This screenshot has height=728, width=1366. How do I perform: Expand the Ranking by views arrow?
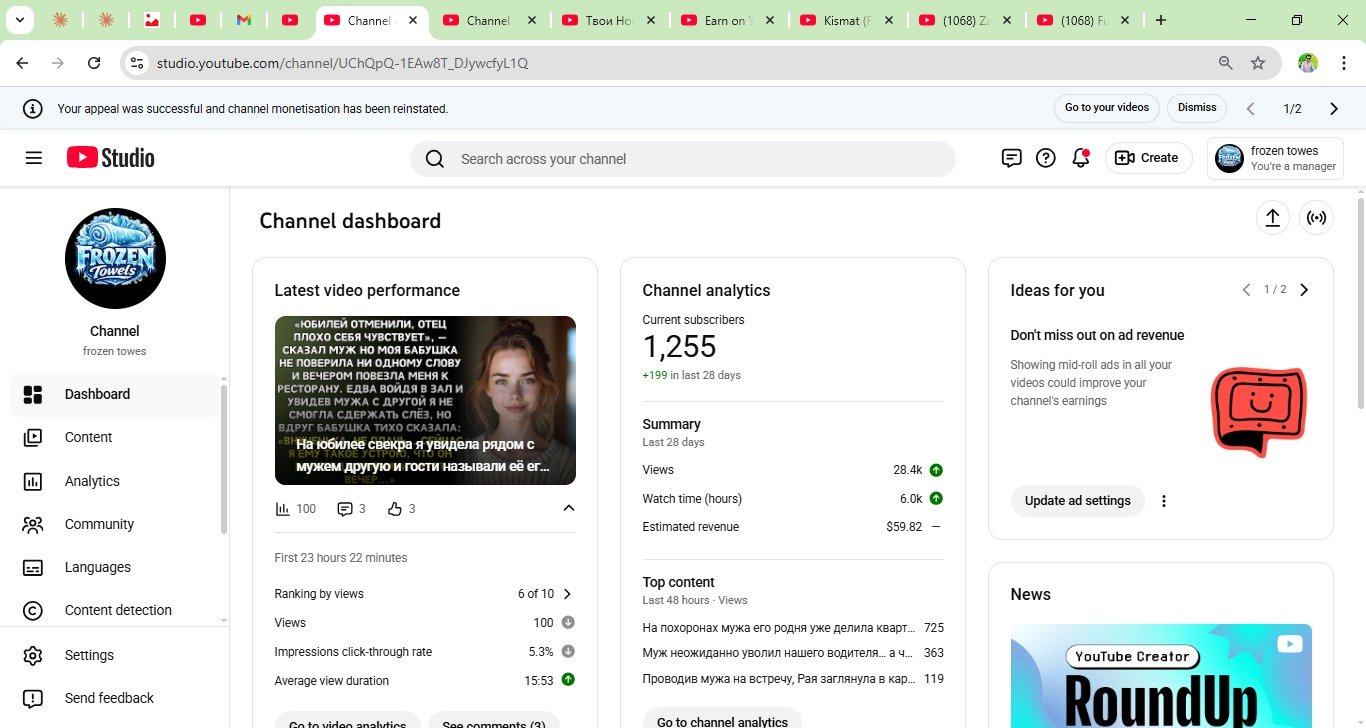point(567,594)
